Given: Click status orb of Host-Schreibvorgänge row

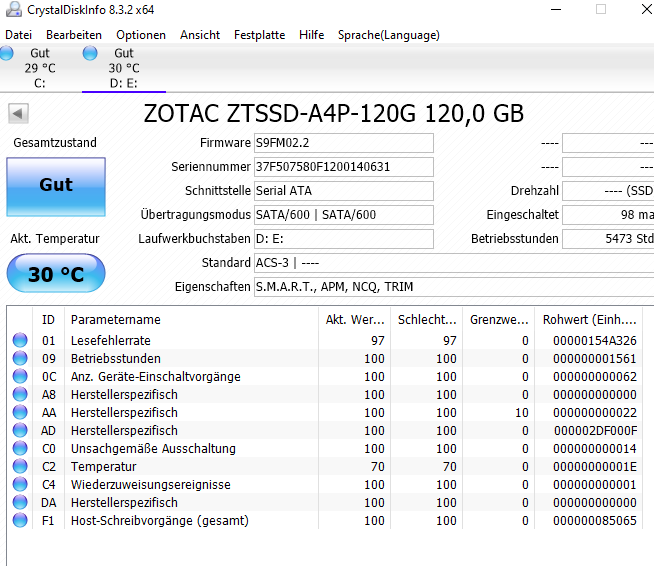Looking at the screenshot, I should point(20,520).
